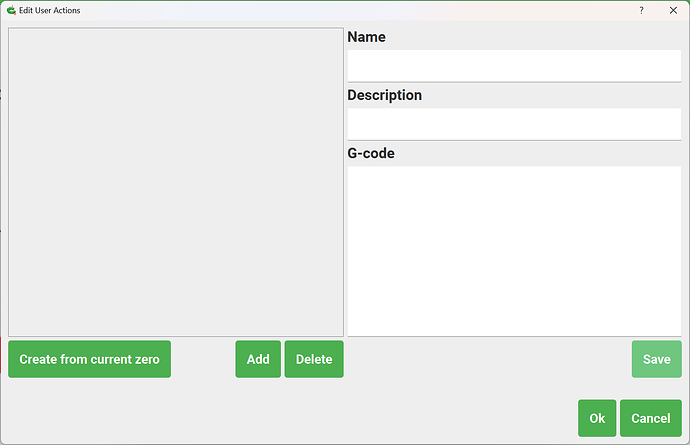Click the Create from current zero button
The image size is (690, 445).
click(x=89, y=359)
